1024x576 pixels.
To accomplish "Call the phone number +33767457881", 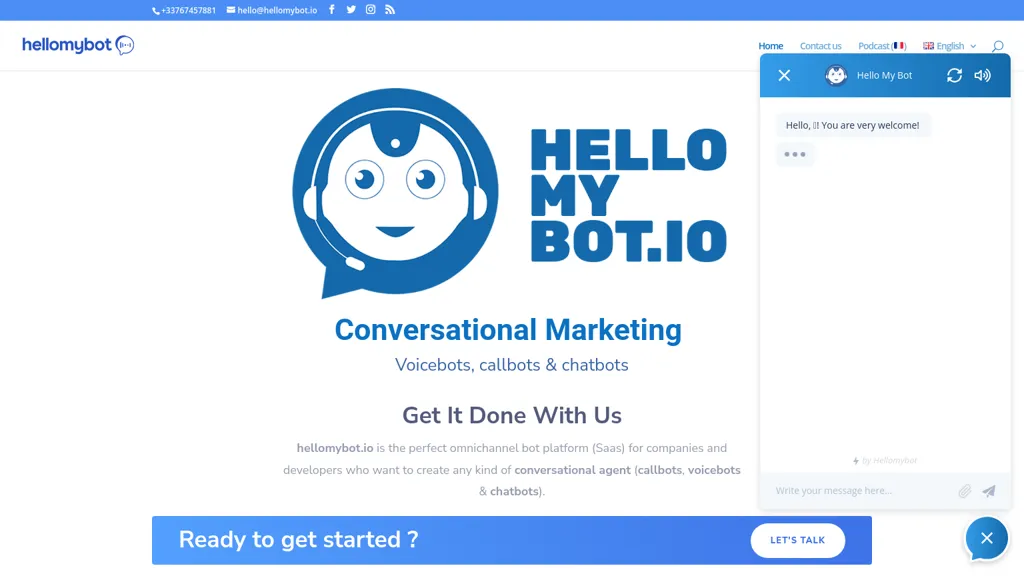I will pyautogui.click(x=184, y=10).
